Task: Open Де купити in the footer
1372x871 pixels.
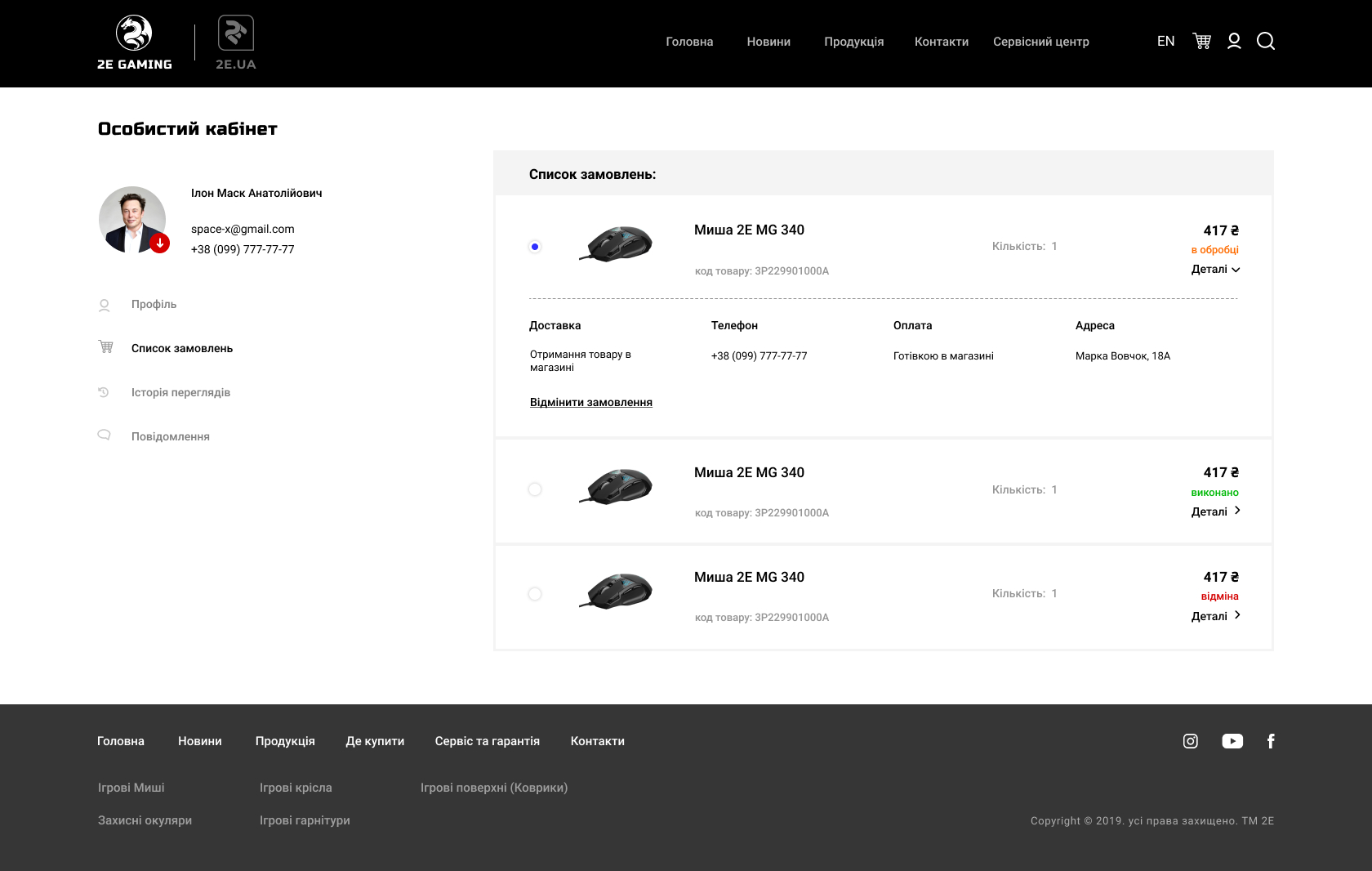Action: point(375,741)
